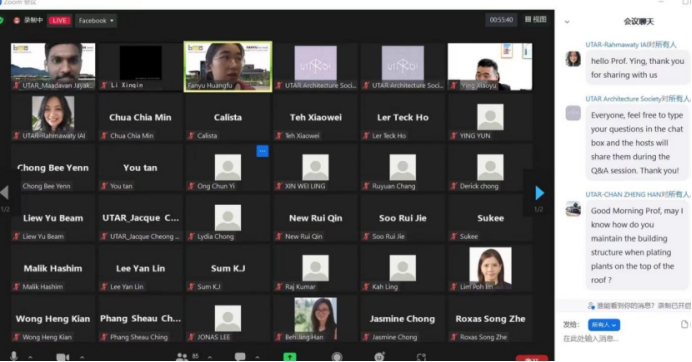Open the chat recipient 所有人 dropdown
This screenshot has height=362, width=692.
tap(603, 325)
